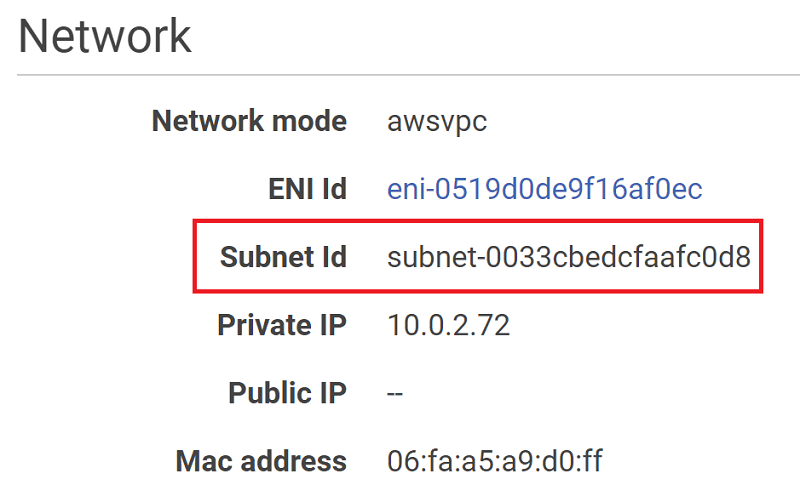Click the Public IP label

[287, 393]
